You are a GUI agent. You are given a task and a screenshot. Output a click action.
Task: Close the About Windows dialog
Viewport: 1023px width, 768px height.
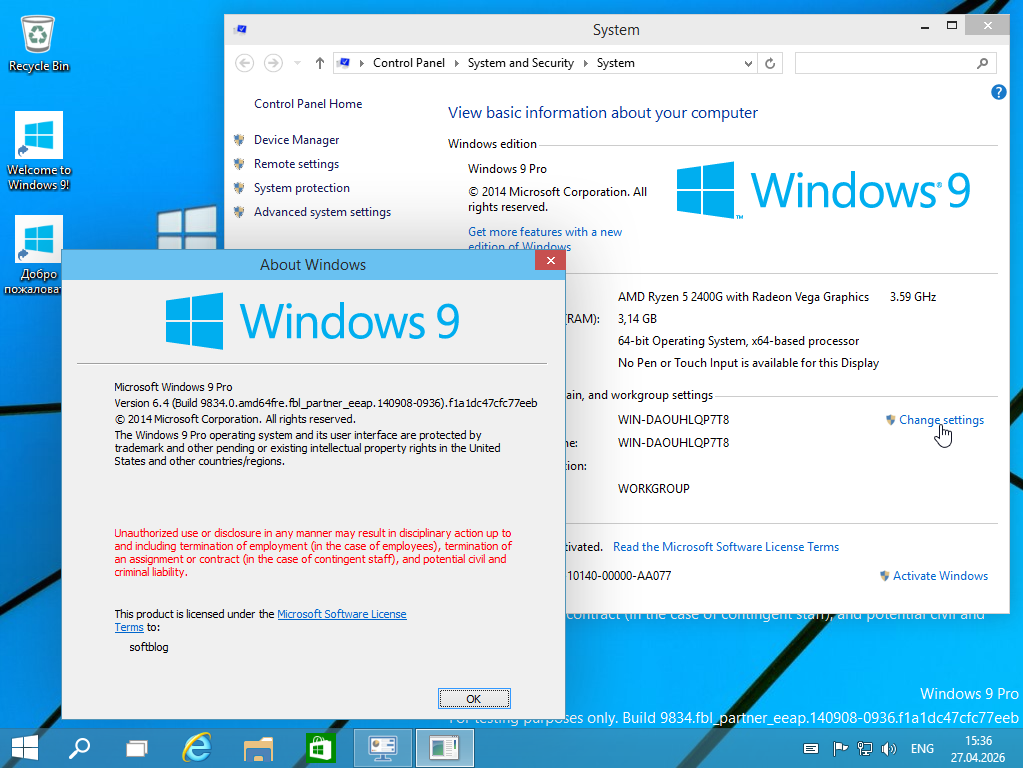[550, 260]
